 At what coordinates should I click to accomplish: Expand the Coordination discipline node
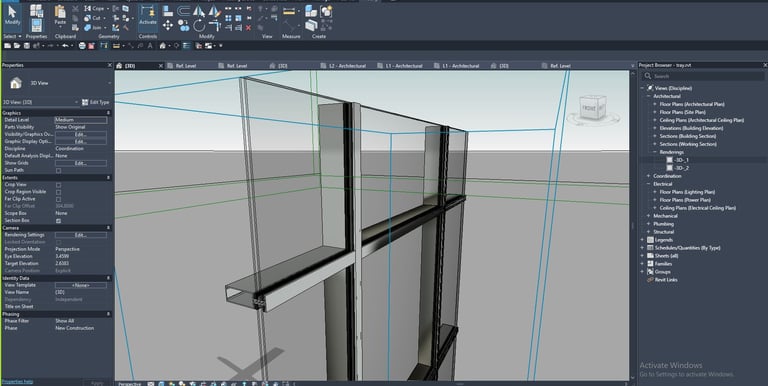pos(648,176)
